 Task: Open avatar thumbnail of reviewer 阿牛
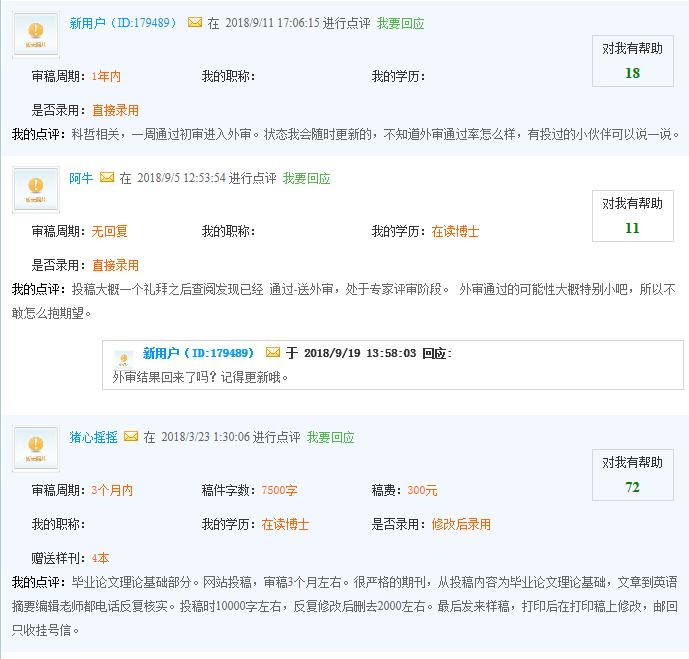coord(36,190)
